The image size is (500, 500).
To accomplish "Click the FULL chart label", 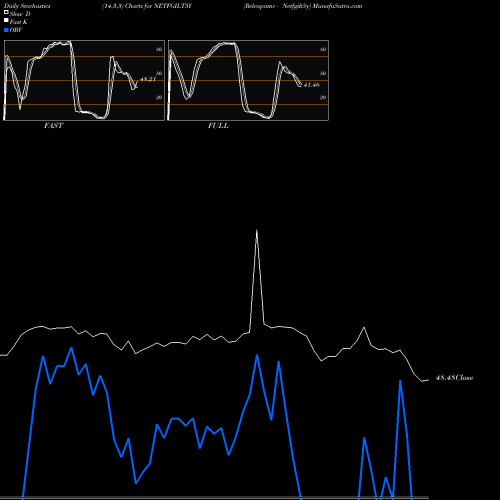I will pos(218,126).
